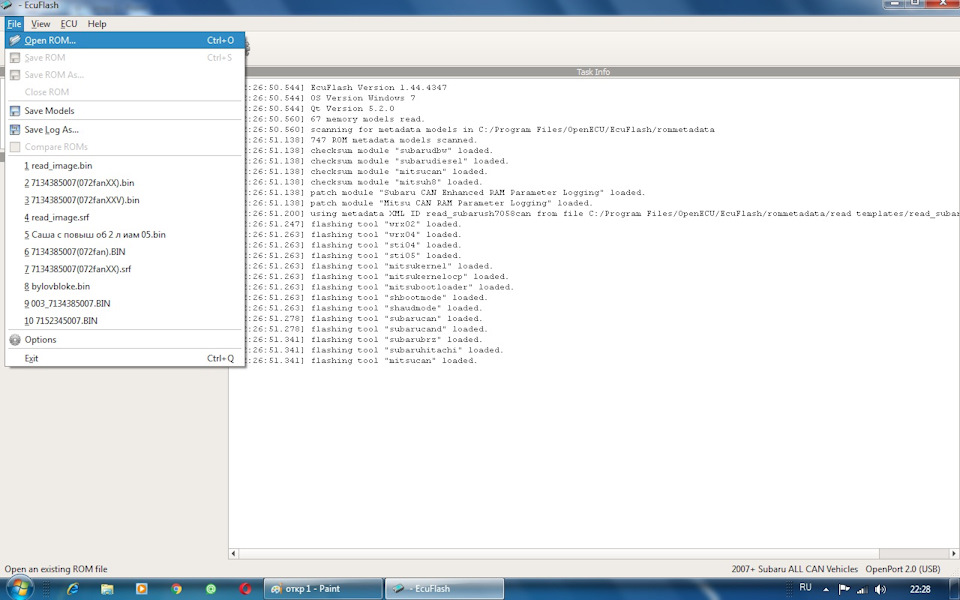
Task: Open recent file 7134385007(072fanXX).srf
Action: click(125, 269)
